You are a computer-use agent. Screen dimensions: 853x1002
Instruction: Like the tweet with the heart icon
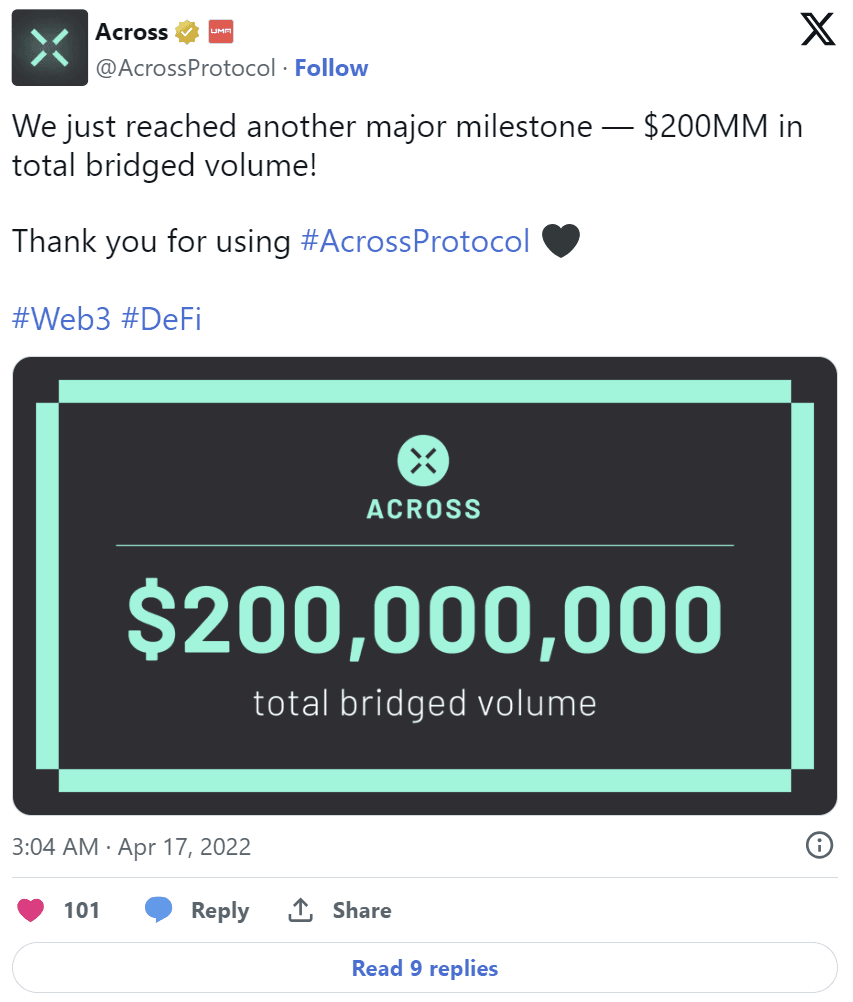[32, 910]
